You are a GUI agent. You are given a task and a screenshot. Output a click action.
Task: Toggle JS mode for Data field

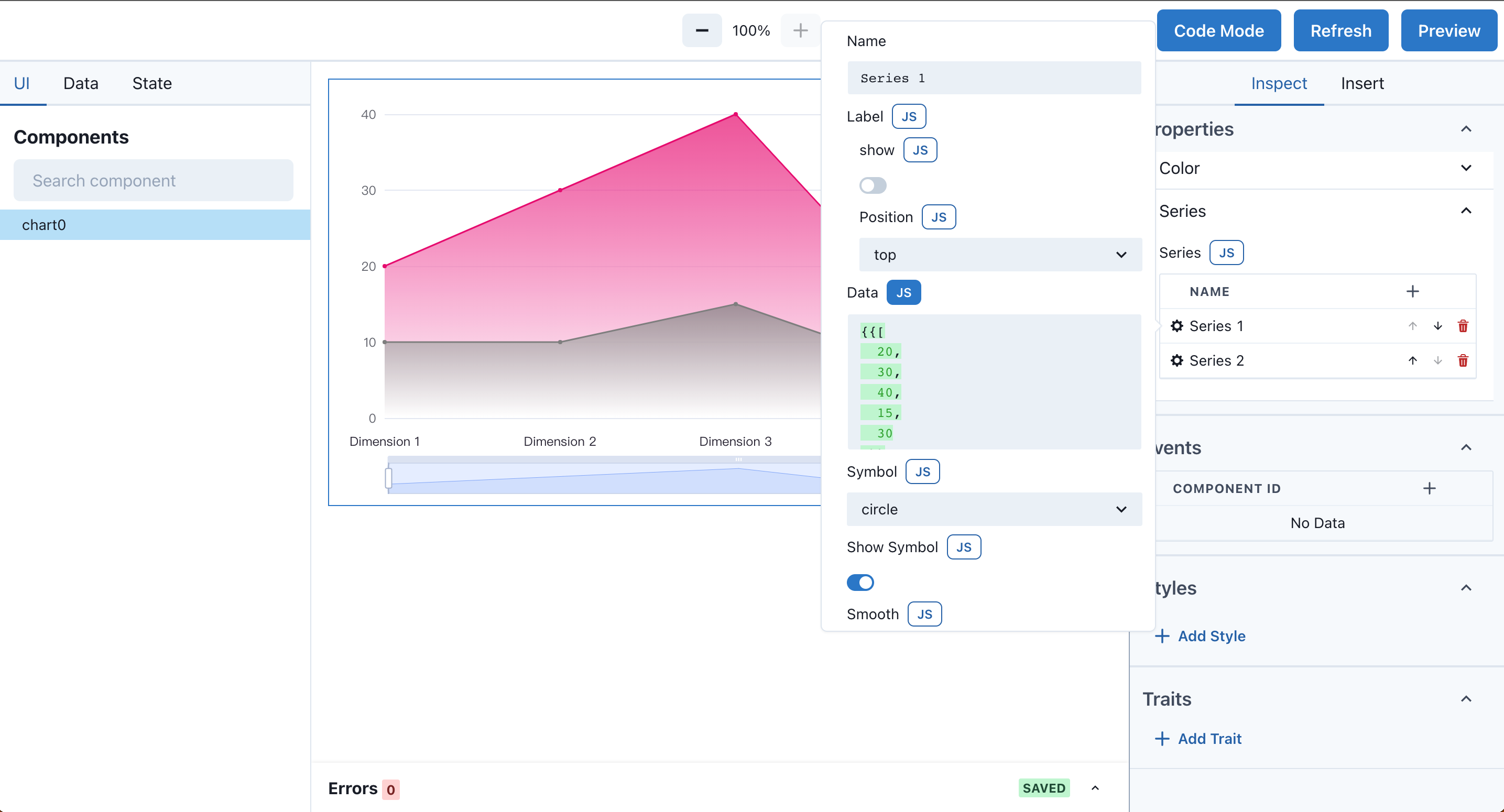pos(903,292)
